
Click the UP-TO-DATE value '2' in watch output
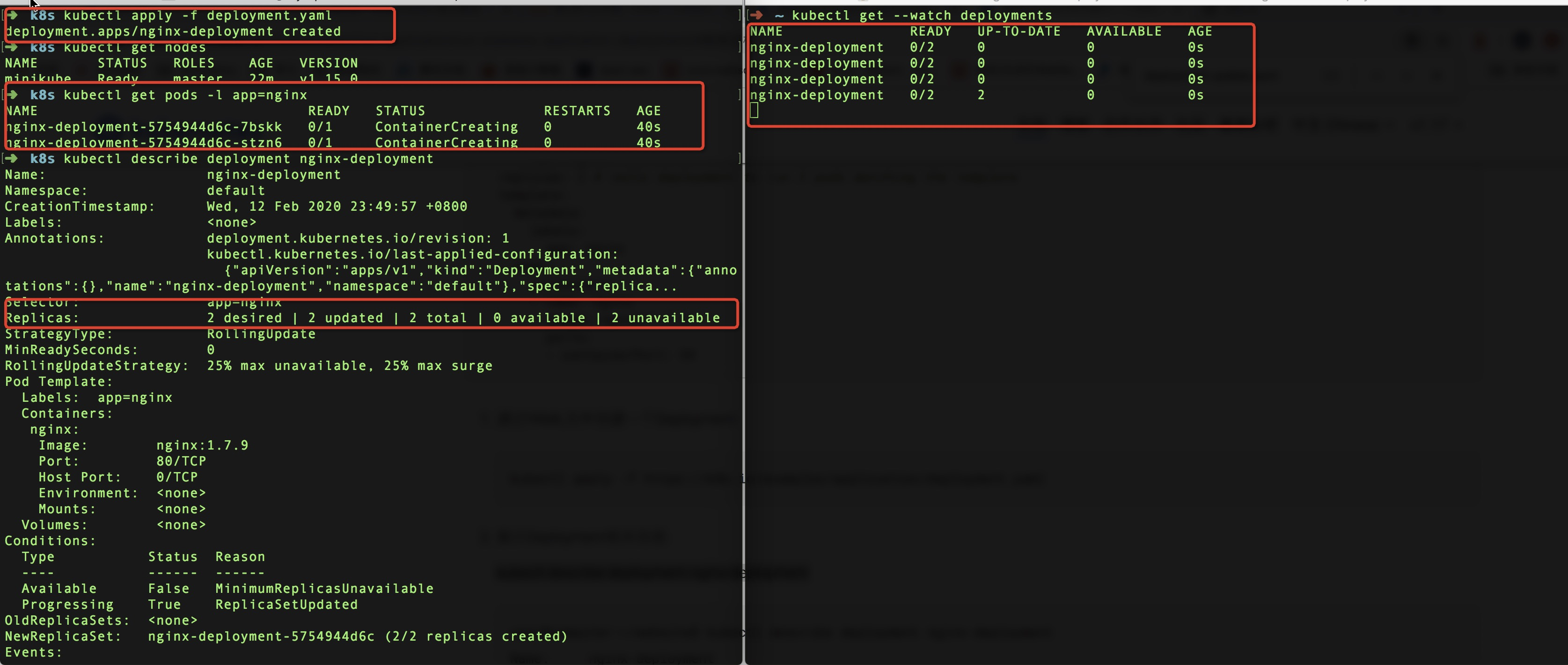tap(981, 95)
